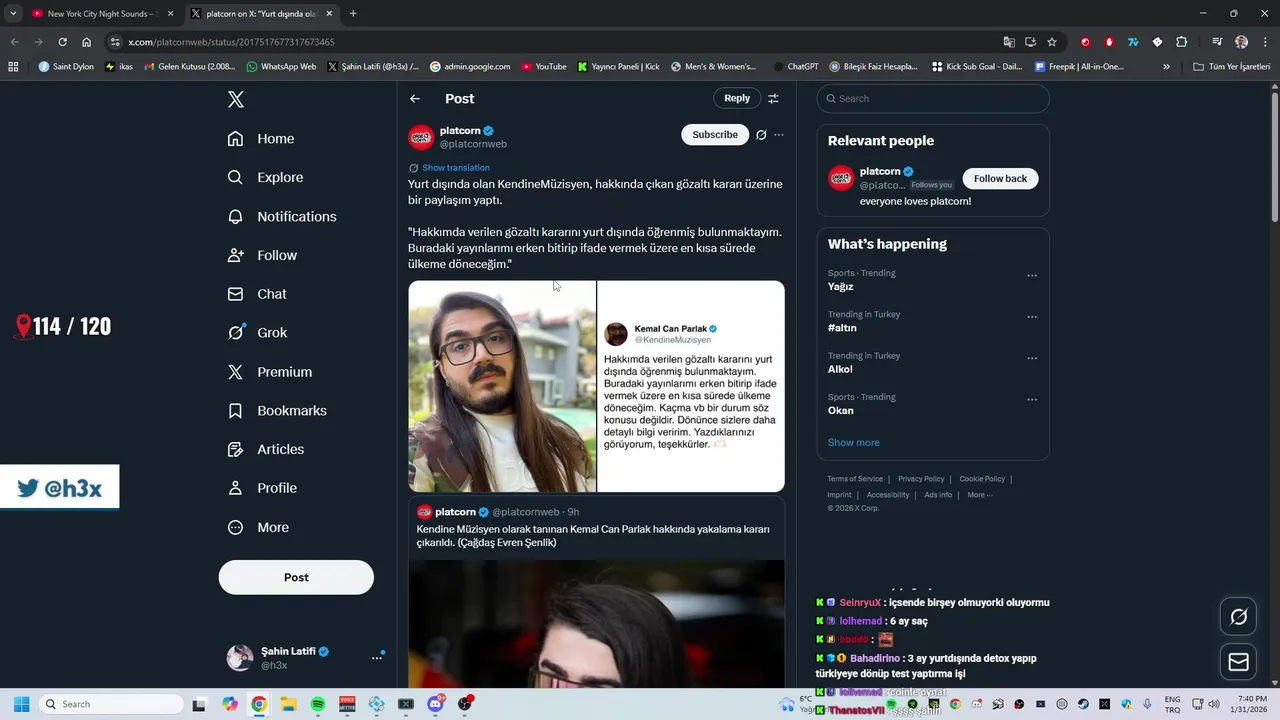Open the floating Grok button
This screenshot has width=1280, height=720.
(x=1238, y=617)
